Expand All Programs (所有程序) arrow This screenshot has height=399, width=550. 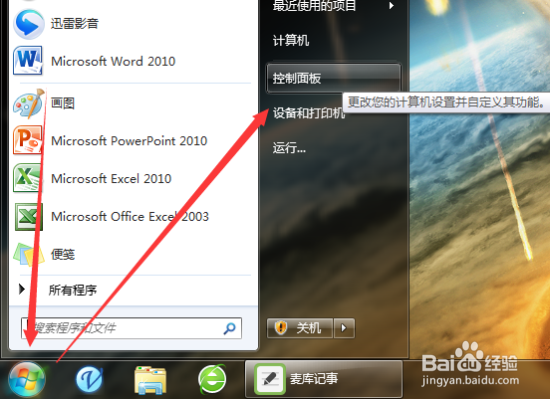[x=22, y=289]
